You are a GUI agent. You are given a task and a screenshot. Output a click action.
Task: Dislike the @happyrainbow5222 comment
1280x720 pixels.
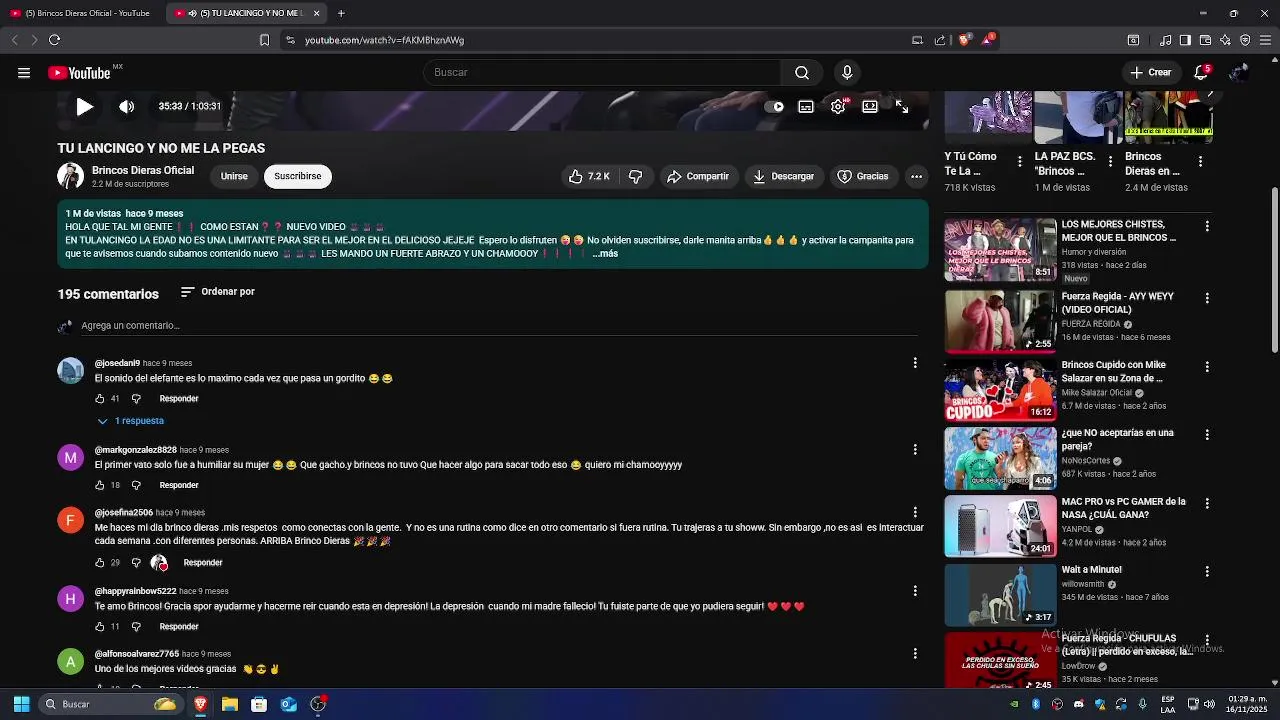pos(136,627)
